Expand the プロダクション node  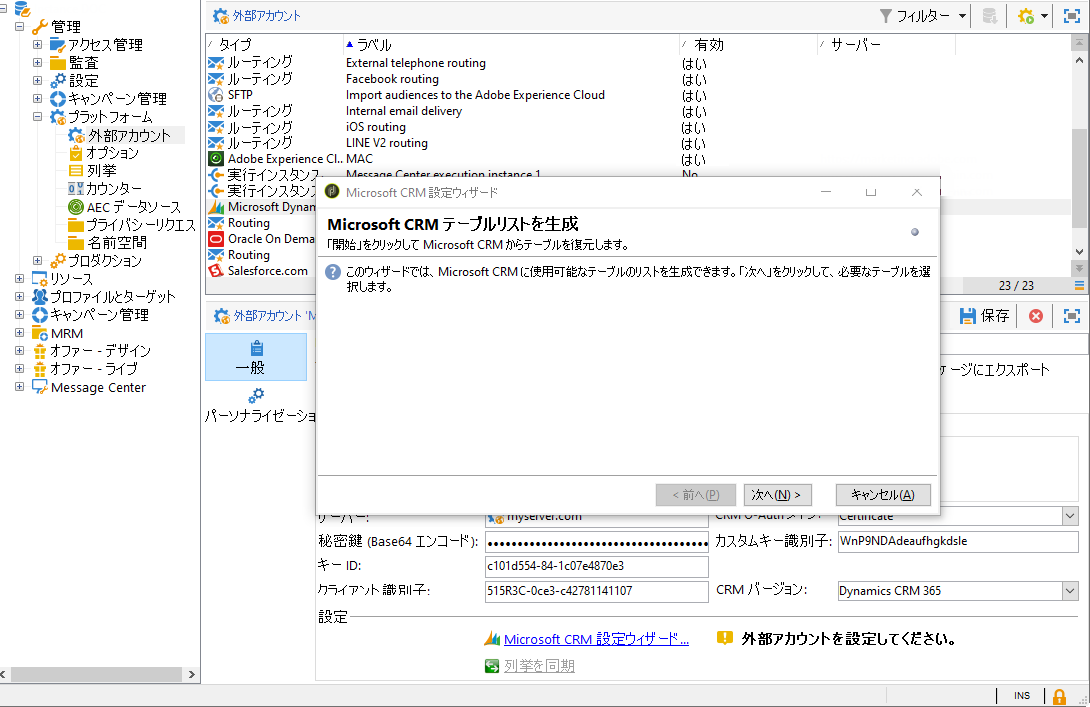[x=38, y=261]
